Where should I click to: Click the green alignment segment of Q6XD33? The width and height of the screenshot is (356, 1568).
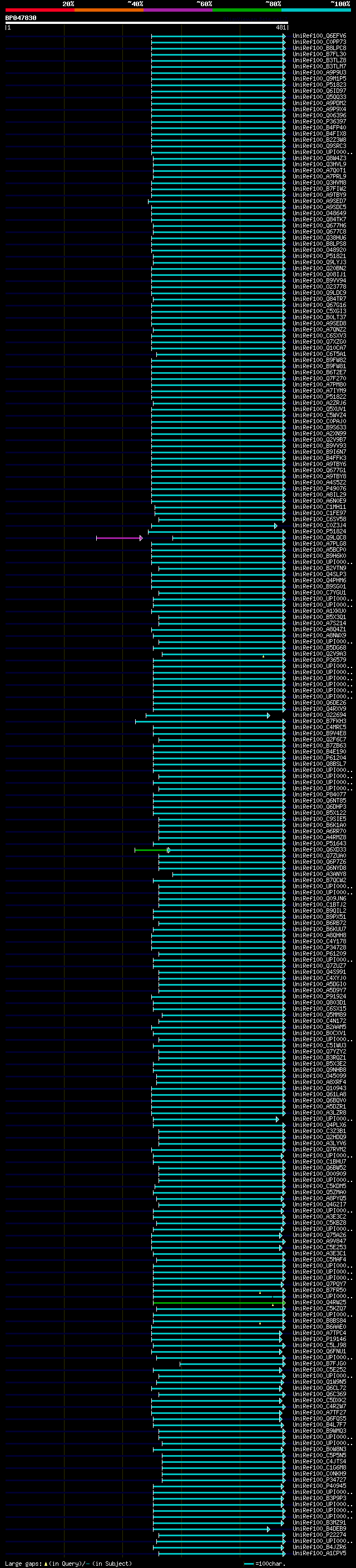152,850
